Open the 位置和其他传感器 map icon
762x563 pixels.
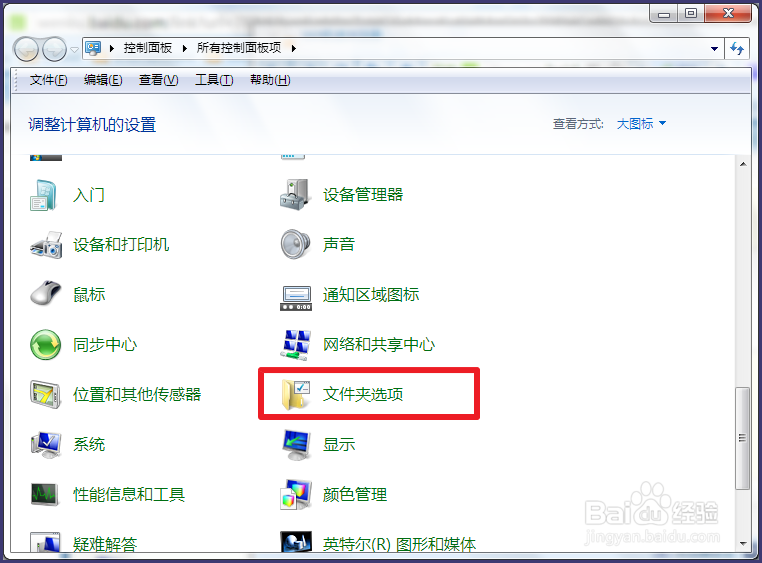[45, 394]
